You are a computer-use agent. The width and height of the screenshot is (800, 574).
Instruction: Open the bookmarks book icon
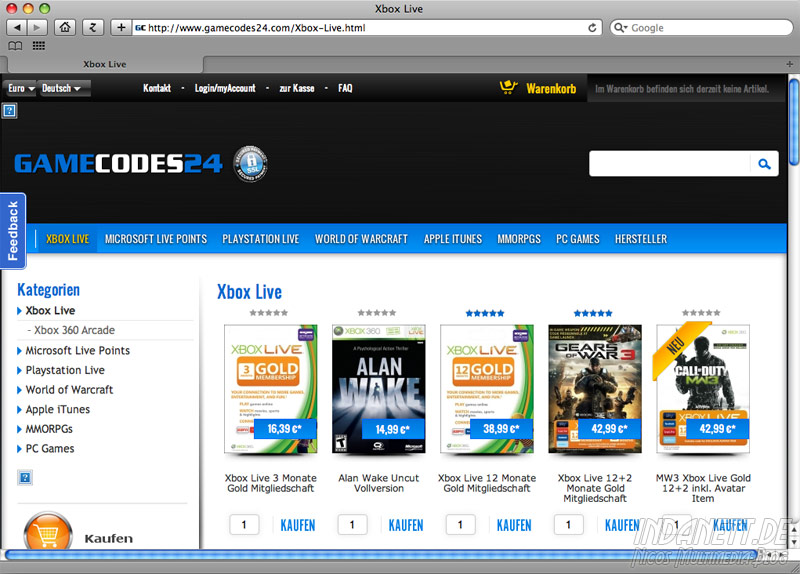click(x=15, y=46)
